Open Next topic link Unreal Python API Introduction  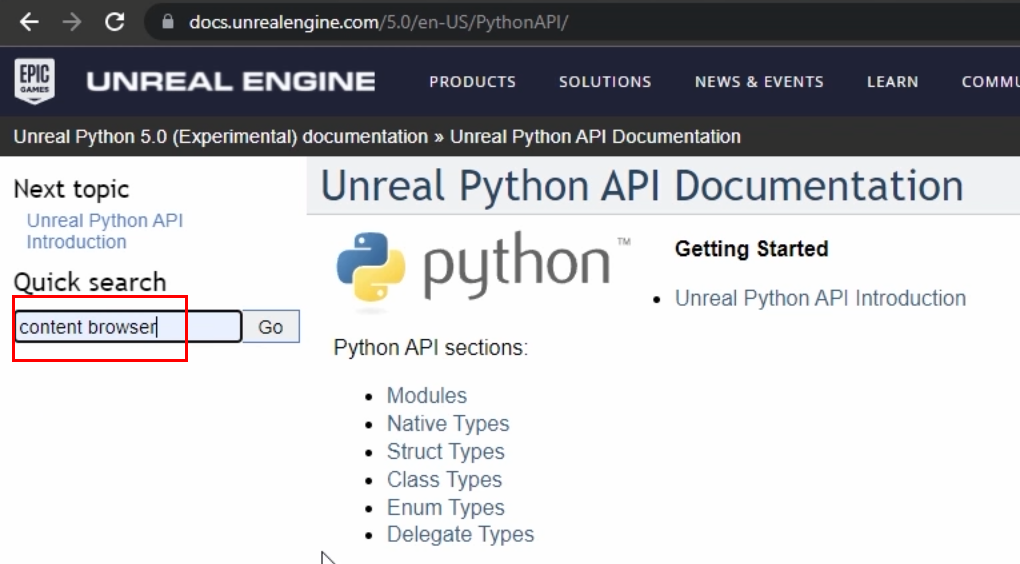click(x=105, y=231)
